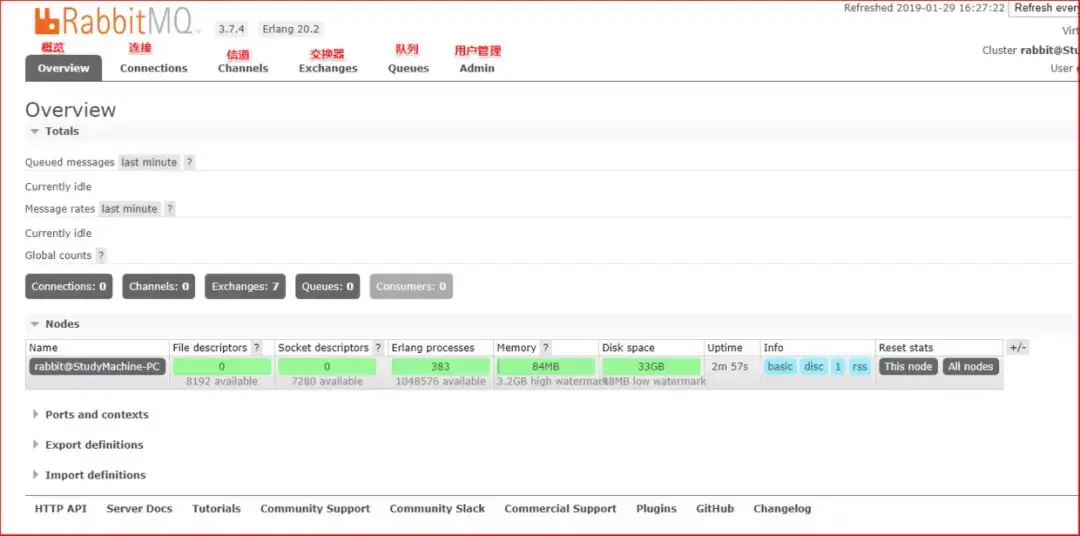The height and width of the screenshot is (536, 1080).
Task: Click the rss info tag
Action: [x=859, y=367]
